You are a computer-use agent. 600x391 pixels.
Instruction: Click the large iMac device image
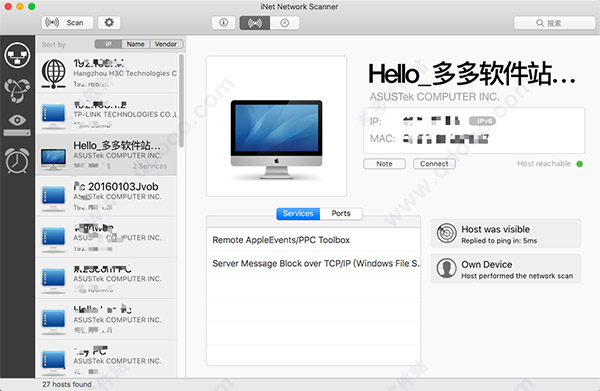click(x=277, y=139)
